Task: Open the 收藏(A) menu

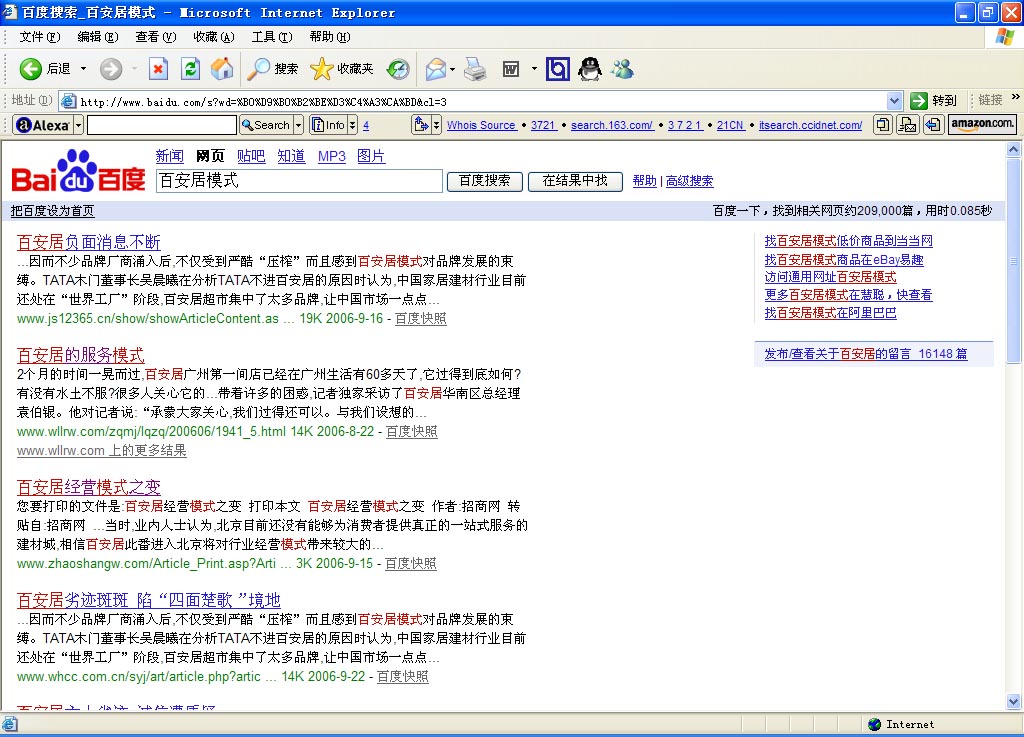Action: click(214, 37)
